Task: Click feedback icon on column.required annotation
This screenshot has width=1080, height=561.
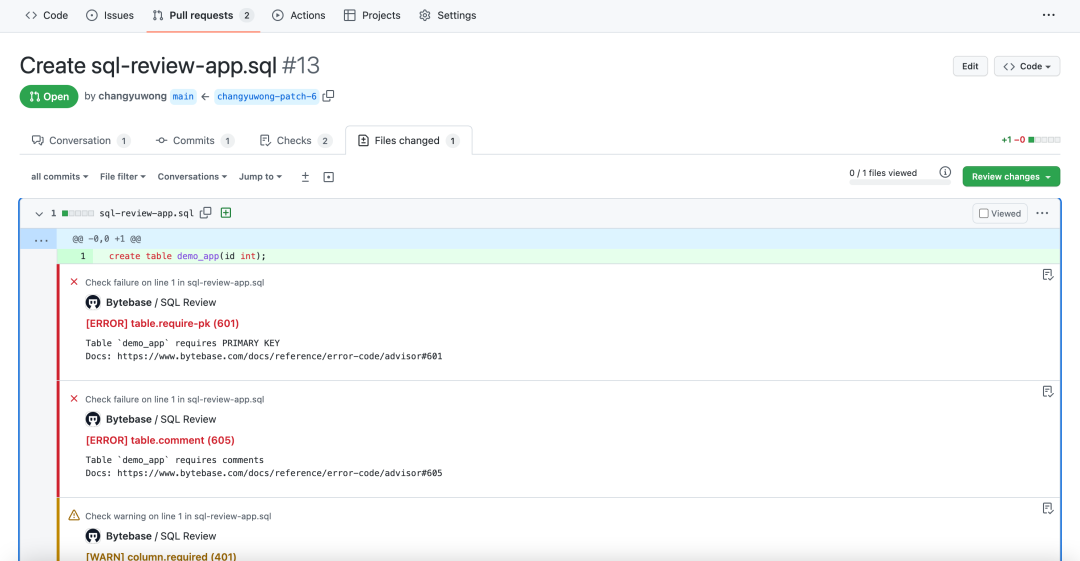Action: 1048,509
